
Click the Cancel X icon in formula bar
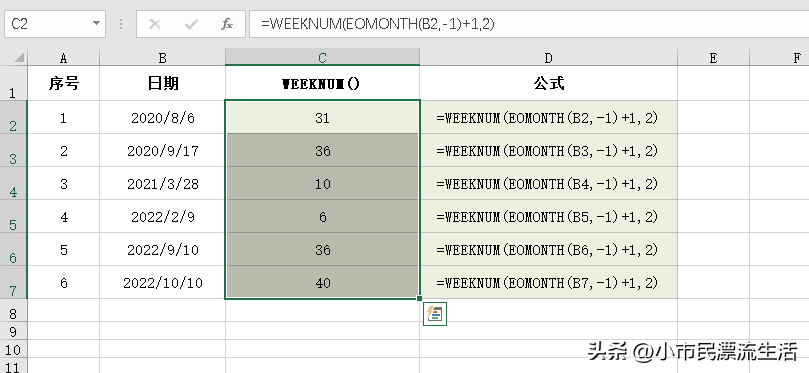(x=155, y=24)
